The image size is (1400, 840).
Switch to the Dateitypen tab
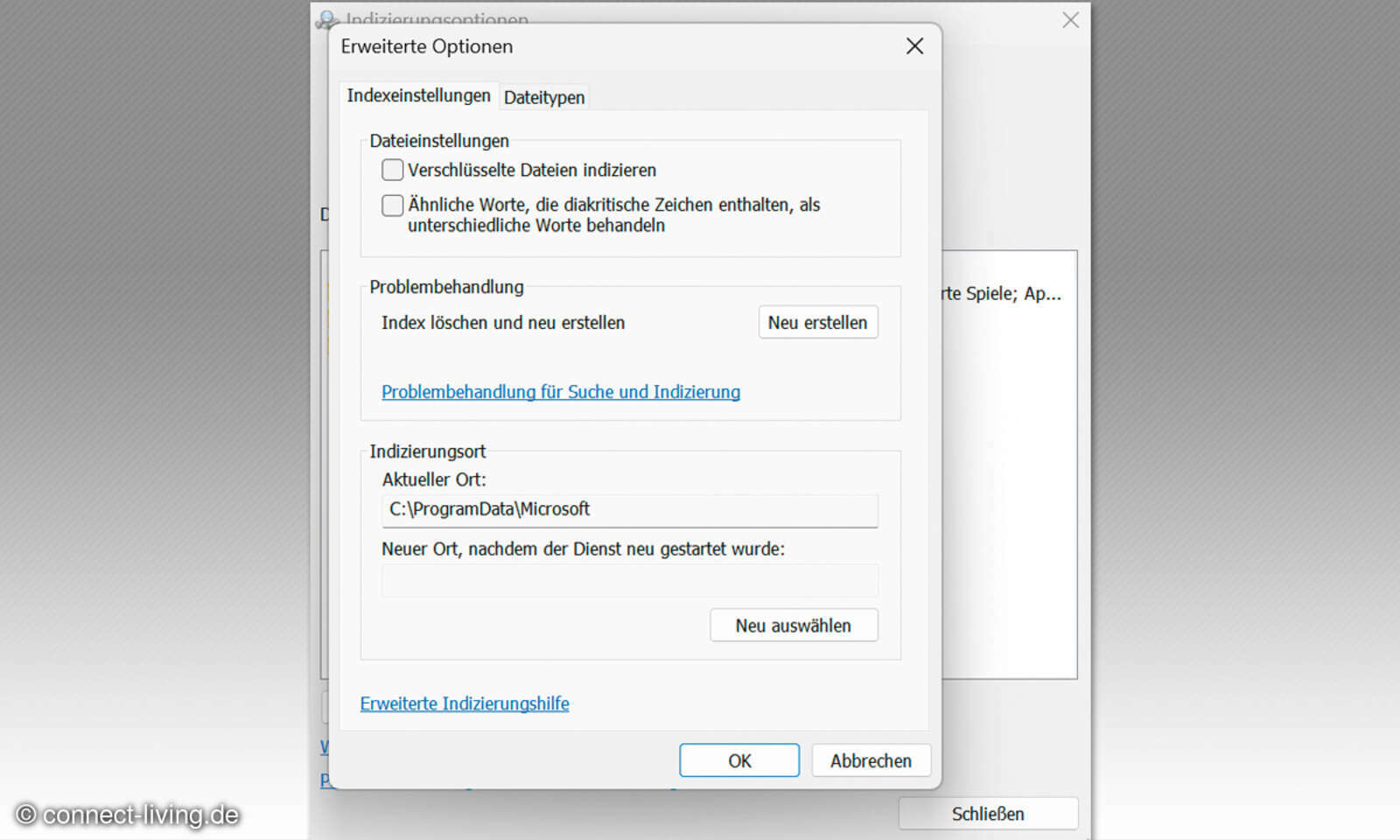(543, 97)
